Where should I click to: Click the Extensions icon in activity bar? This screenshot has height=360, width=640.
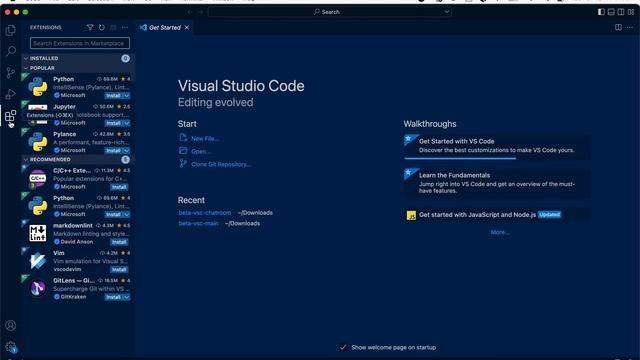tap(11, 116)
